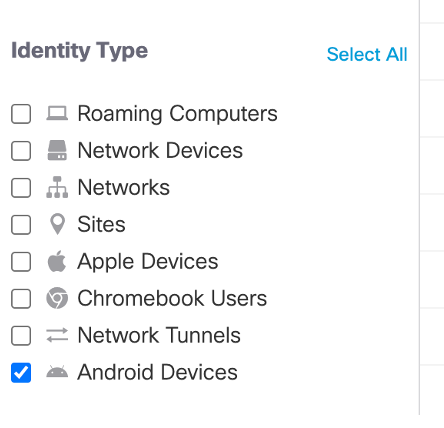Check the Apple Devices checkbox
This screenshot has width=444, height=428.
[x=21, y=261]
